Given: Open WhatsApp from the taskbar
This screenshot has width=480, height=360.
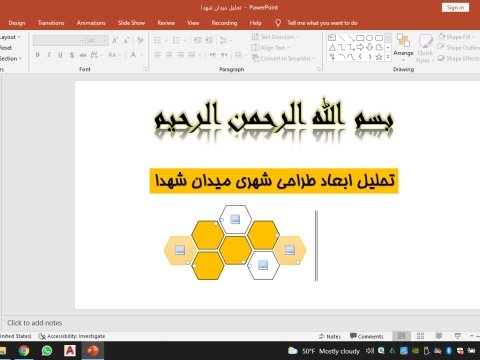Looking at the screenshot, I should (47, 351).
